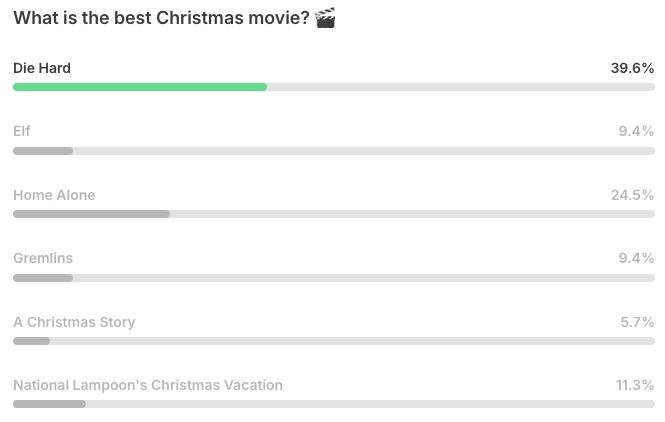
Task: Click A Christmas Story result bar
Action: coord(334,341)
